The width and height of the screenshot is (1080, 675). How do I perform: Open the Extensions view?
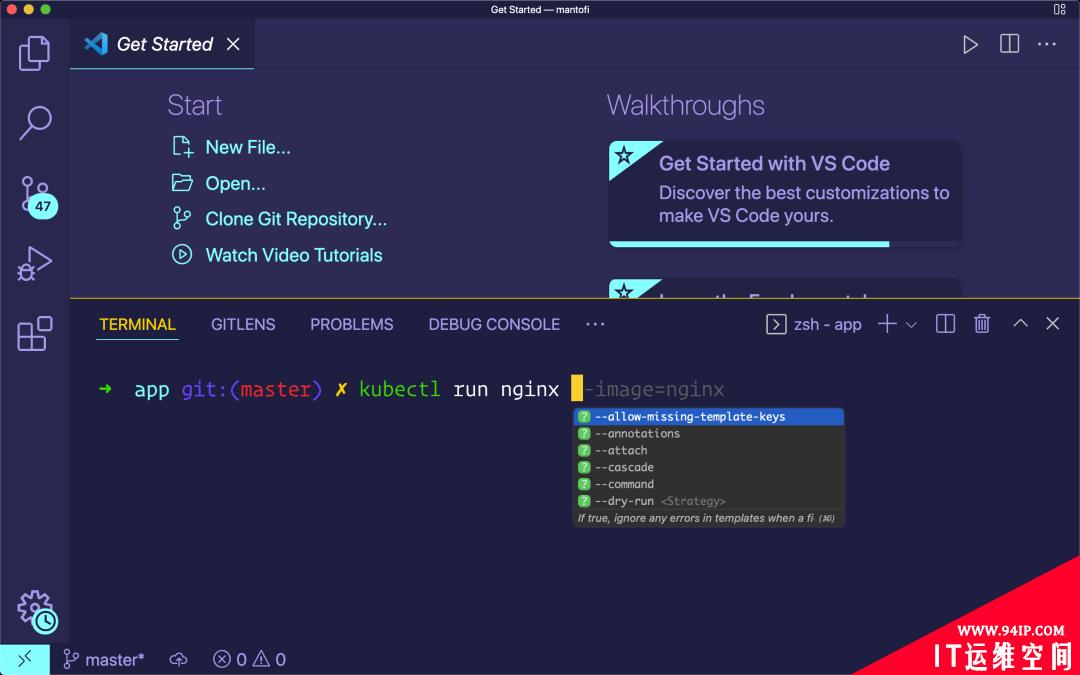(x=34, y=334)
